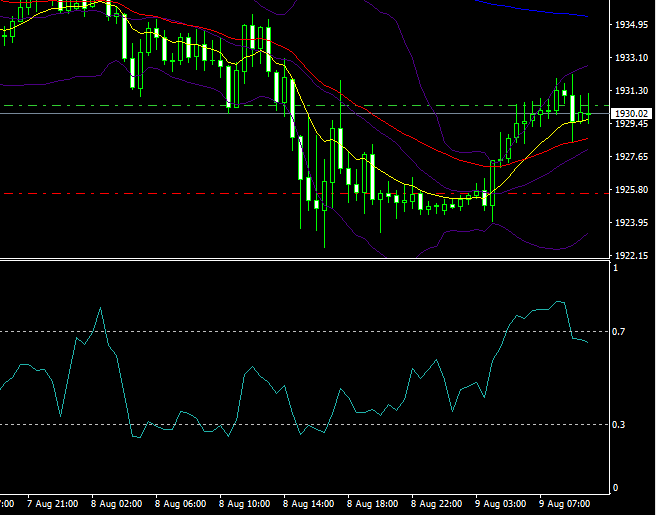
Task: Click the 0.7 oscillator level label
Action: pos(619,331)
